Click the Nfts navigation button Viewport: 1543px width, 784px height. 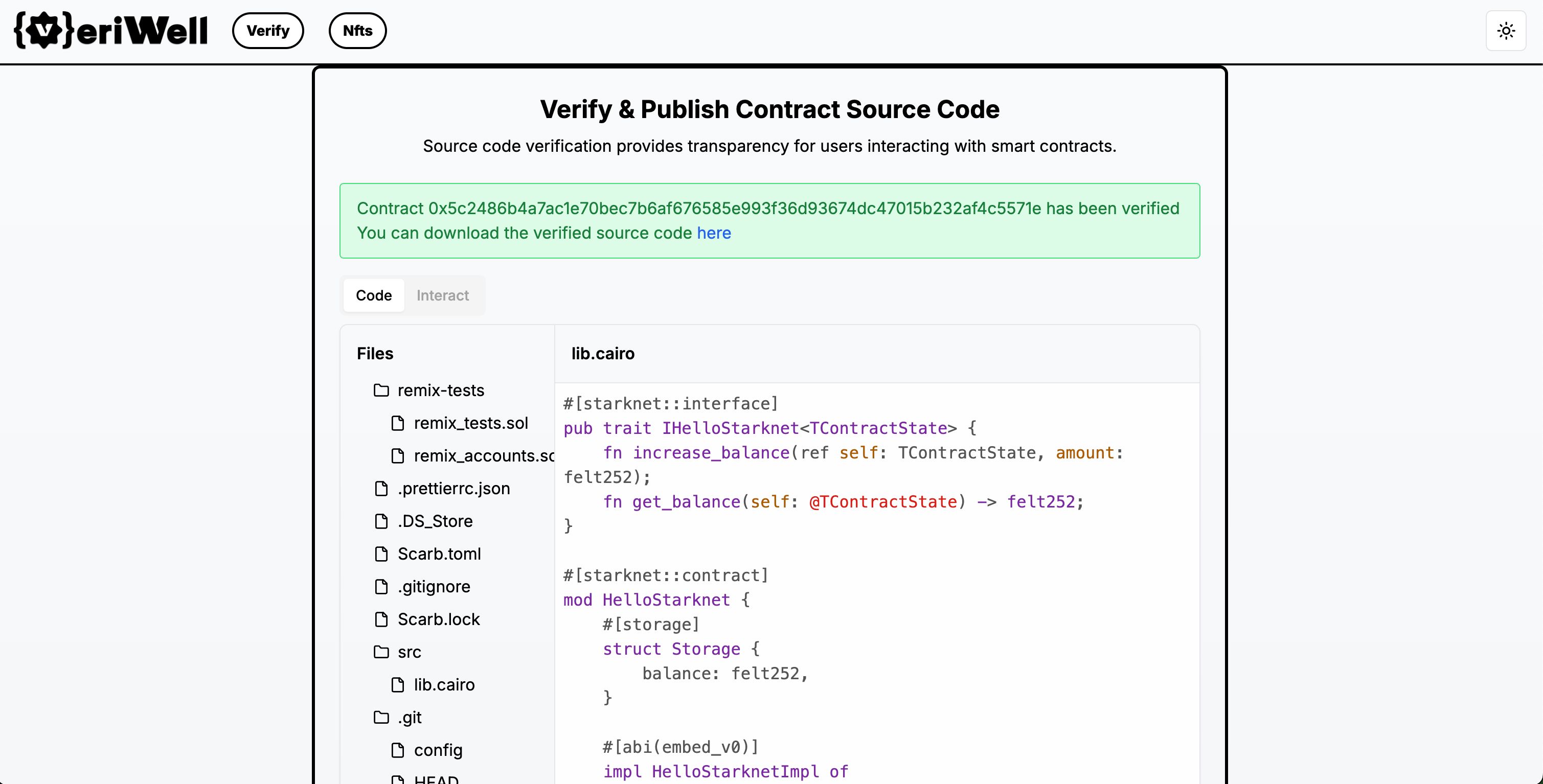point(357,30)
